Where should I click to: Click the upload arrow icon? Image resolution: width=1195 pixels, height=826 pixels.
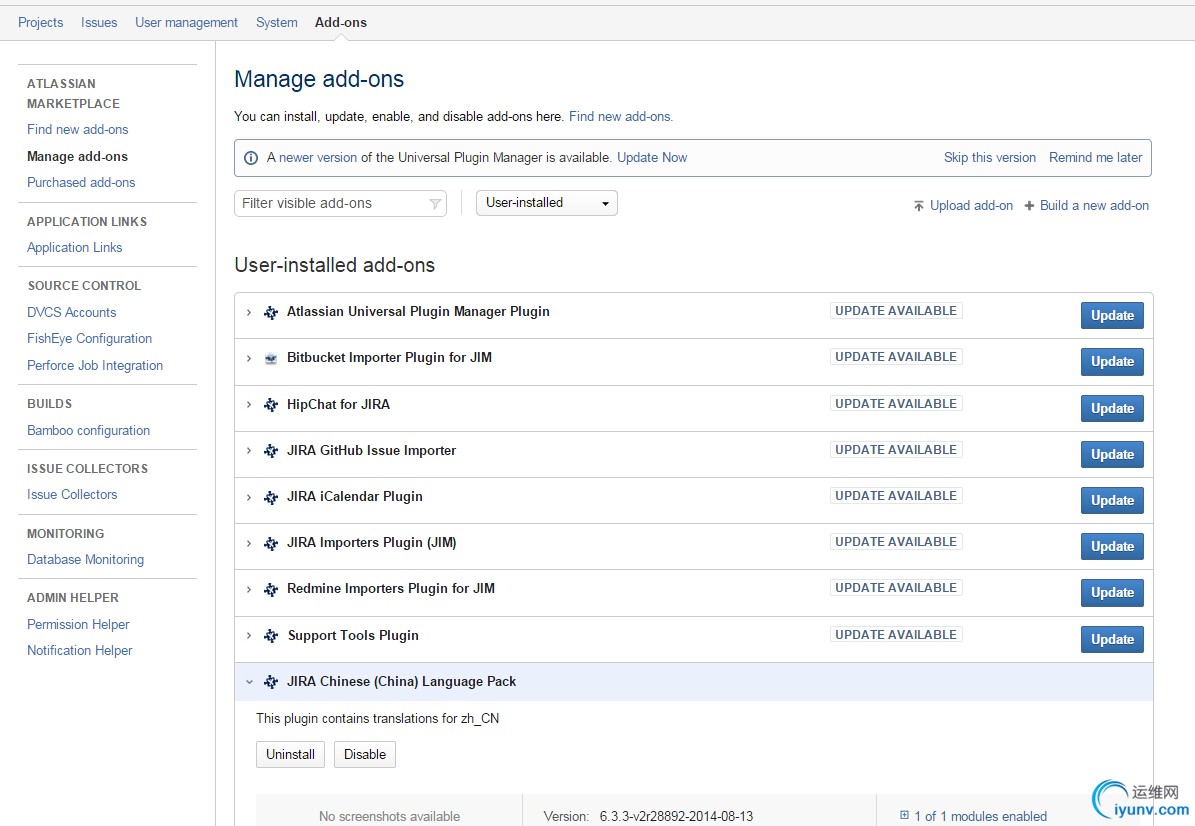pos(919,206)
